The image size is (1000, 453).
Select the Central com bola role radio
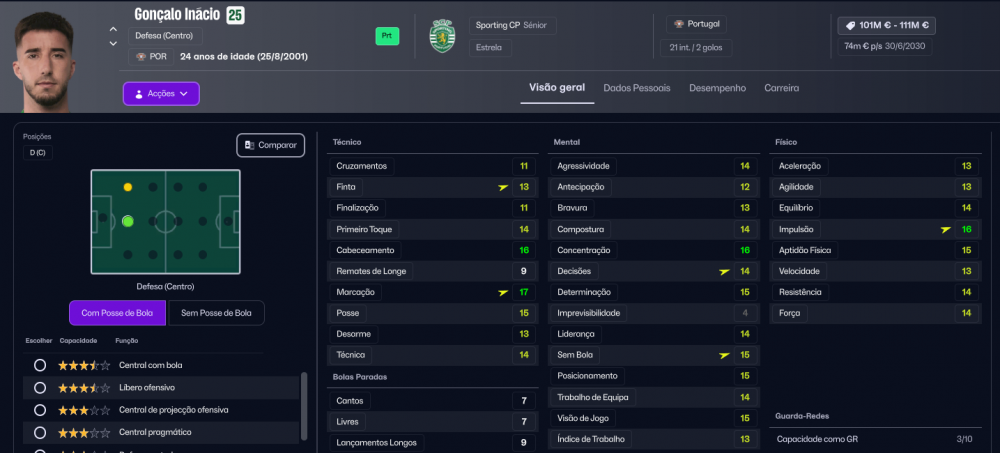tap(40, 366)
